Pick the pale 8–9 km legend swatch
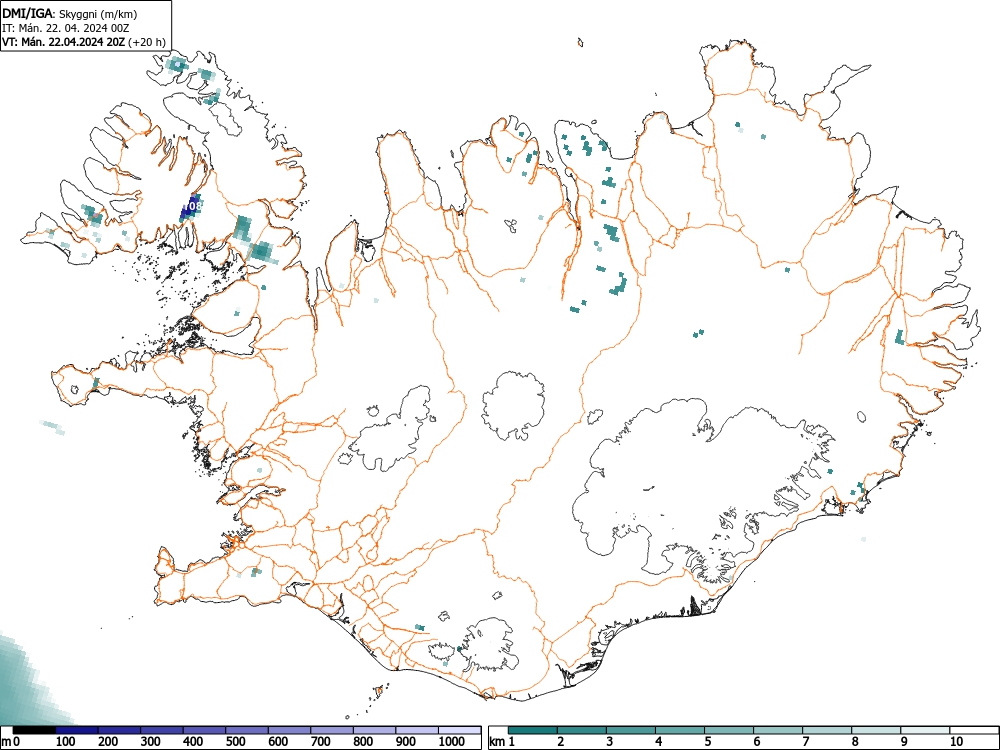The image size is (1000, 750). pos(876,730)
